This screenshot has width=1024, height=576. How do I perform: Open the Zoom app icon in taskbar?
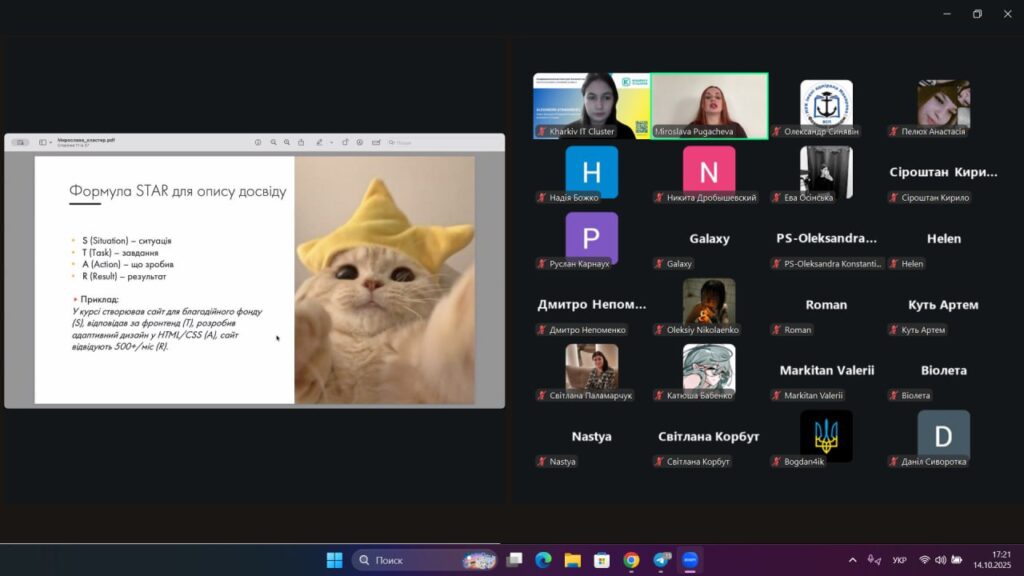point(689,560)
